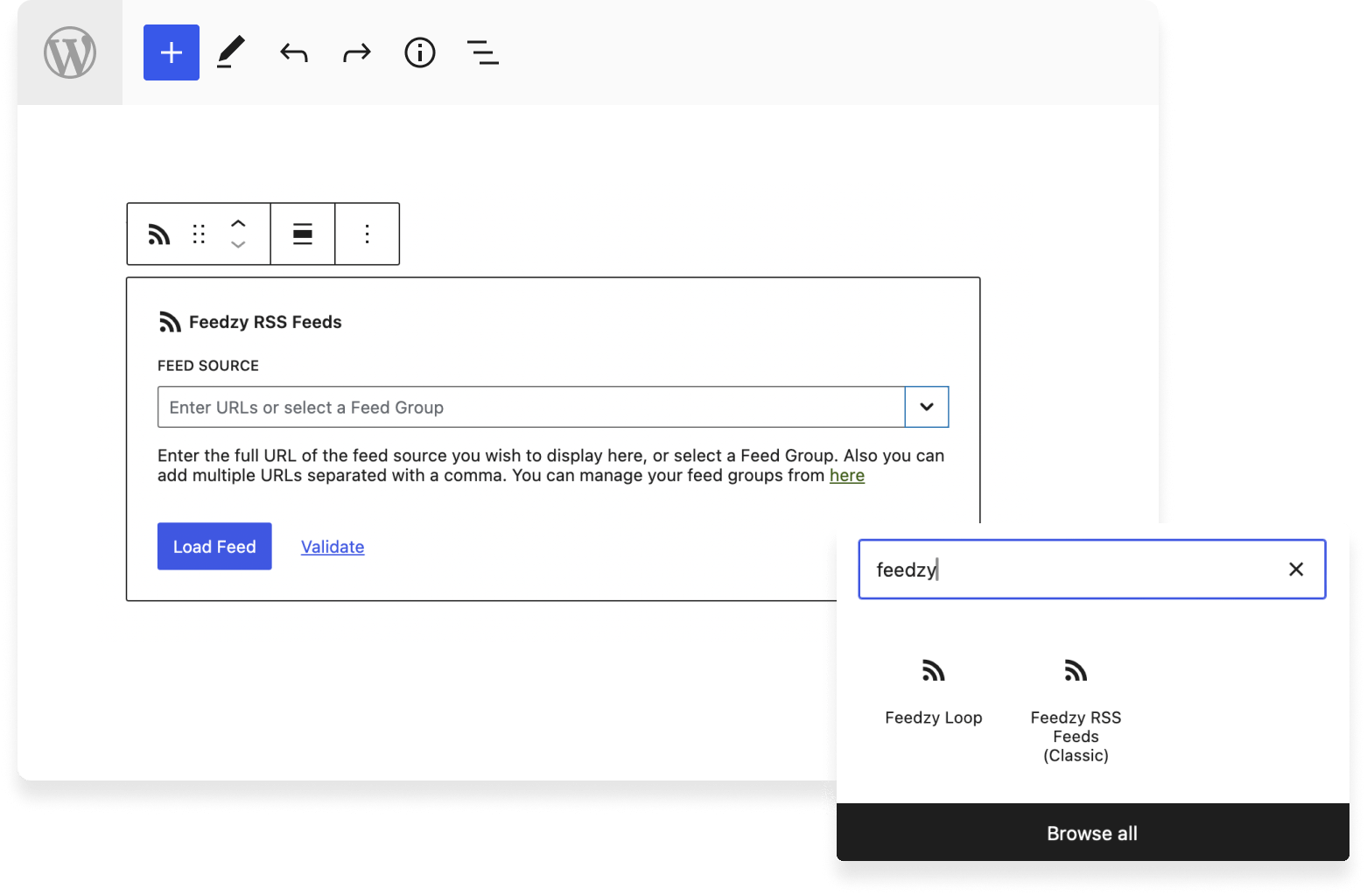Expand the Feed Group dropdown arrow
1367x896 pixels.
click(927, 407)
